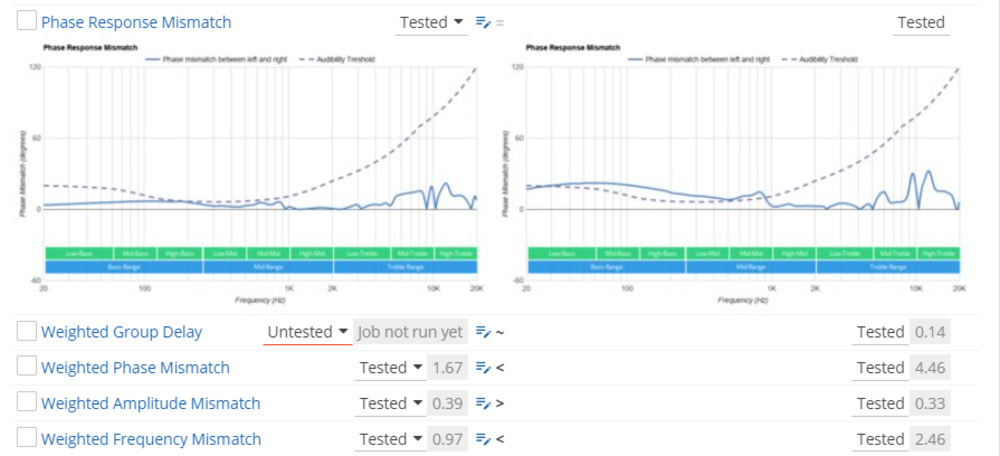Click edit-list icon in Weighted Phase Mismatch row
Image resolution: width=1000 pixels, height=456 pixels.
click(x=483, y=368)
